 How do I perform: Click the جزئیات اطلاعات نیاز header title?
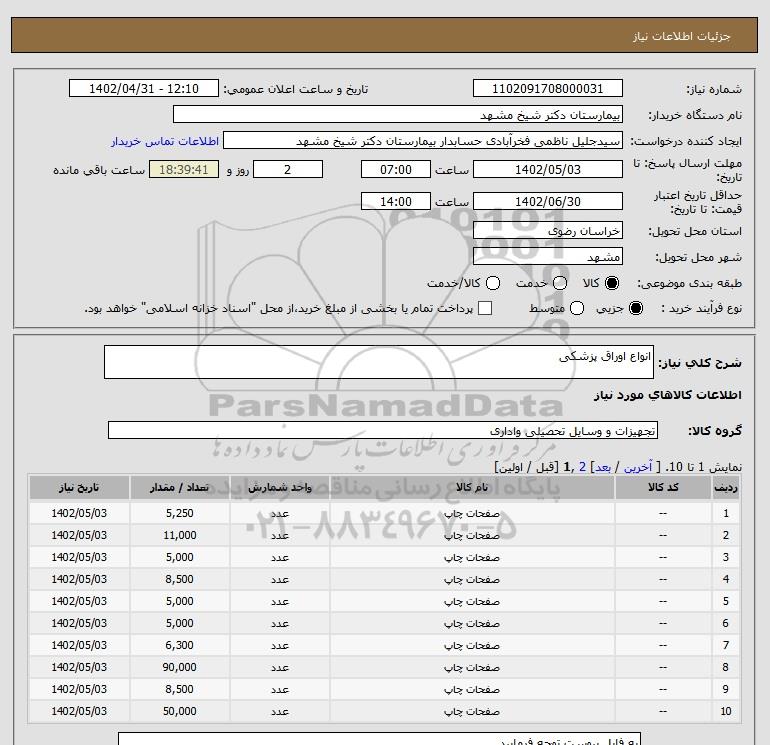coord(682,36)
